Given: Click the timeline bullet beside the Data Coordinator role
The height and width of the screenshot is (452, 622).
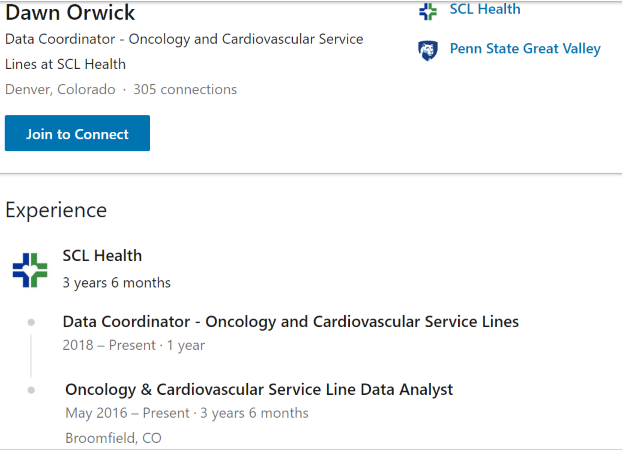Looking at the screenshot, I should pyautogui.click(x=31, y=322).
